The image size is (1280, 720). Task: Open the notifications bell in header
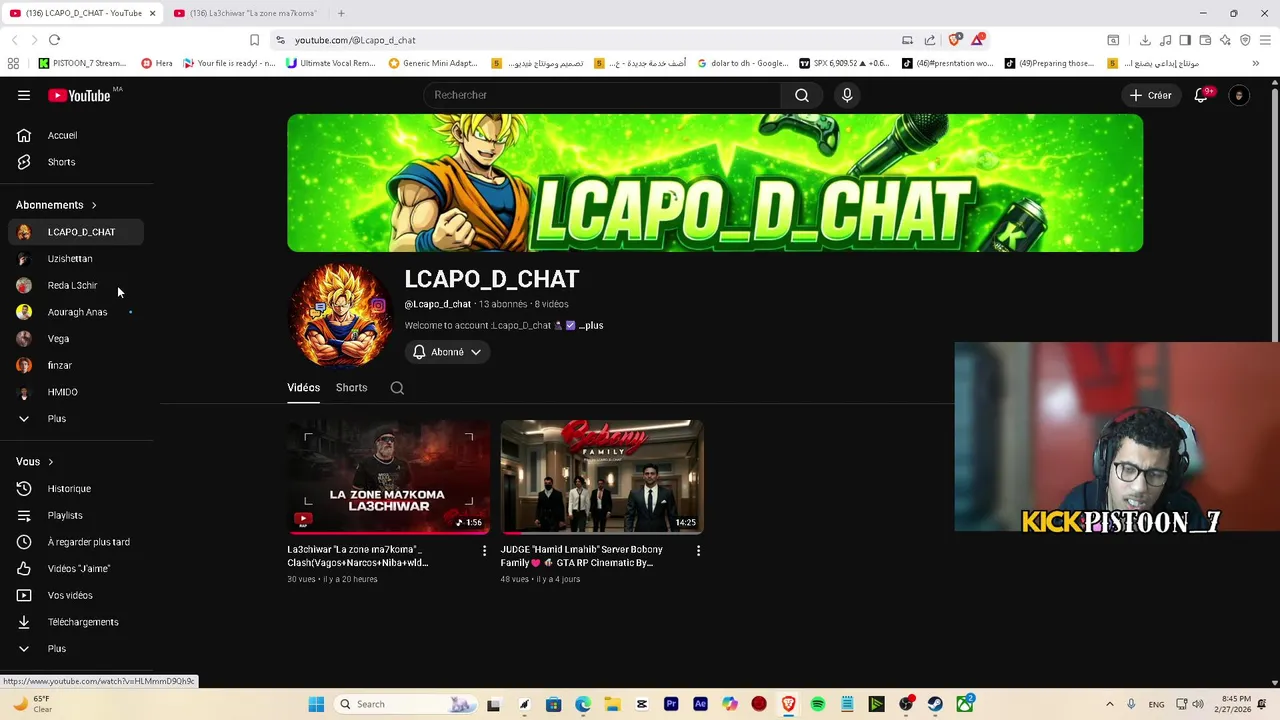pos(1202,95)
